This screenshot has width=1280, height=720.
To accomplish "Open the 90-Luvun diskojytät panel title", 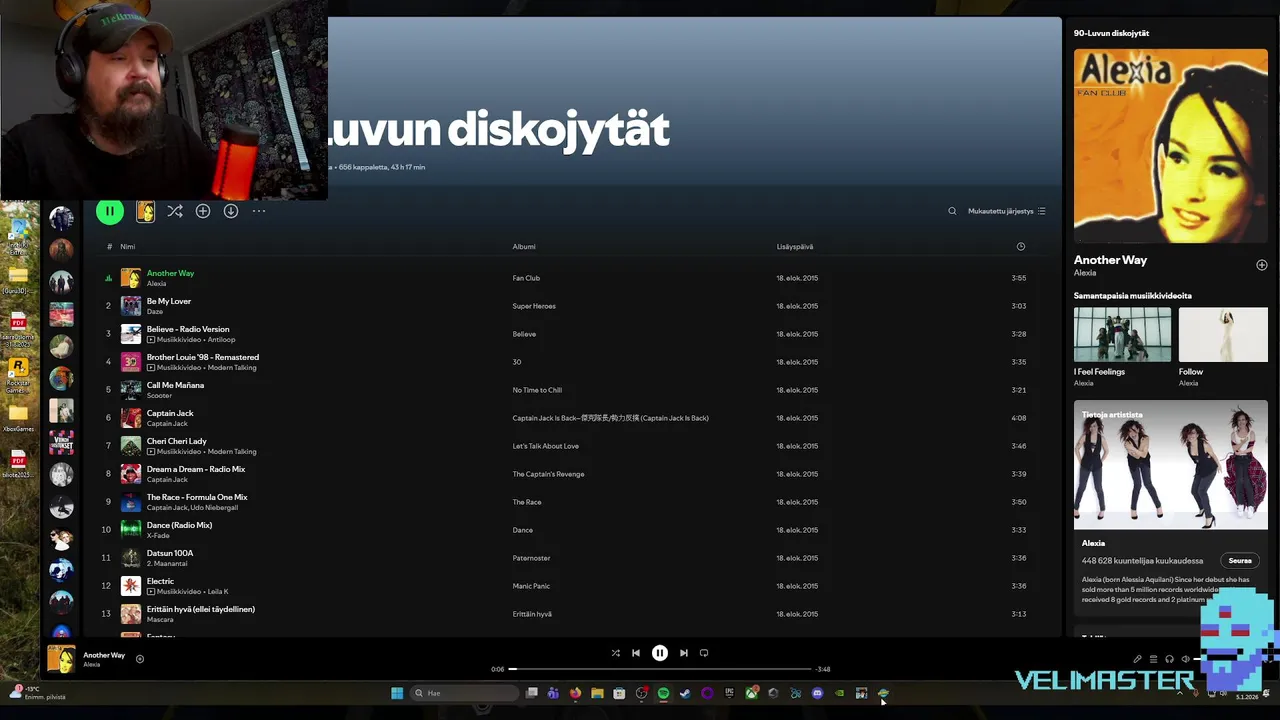I will tap(1111, 33).
